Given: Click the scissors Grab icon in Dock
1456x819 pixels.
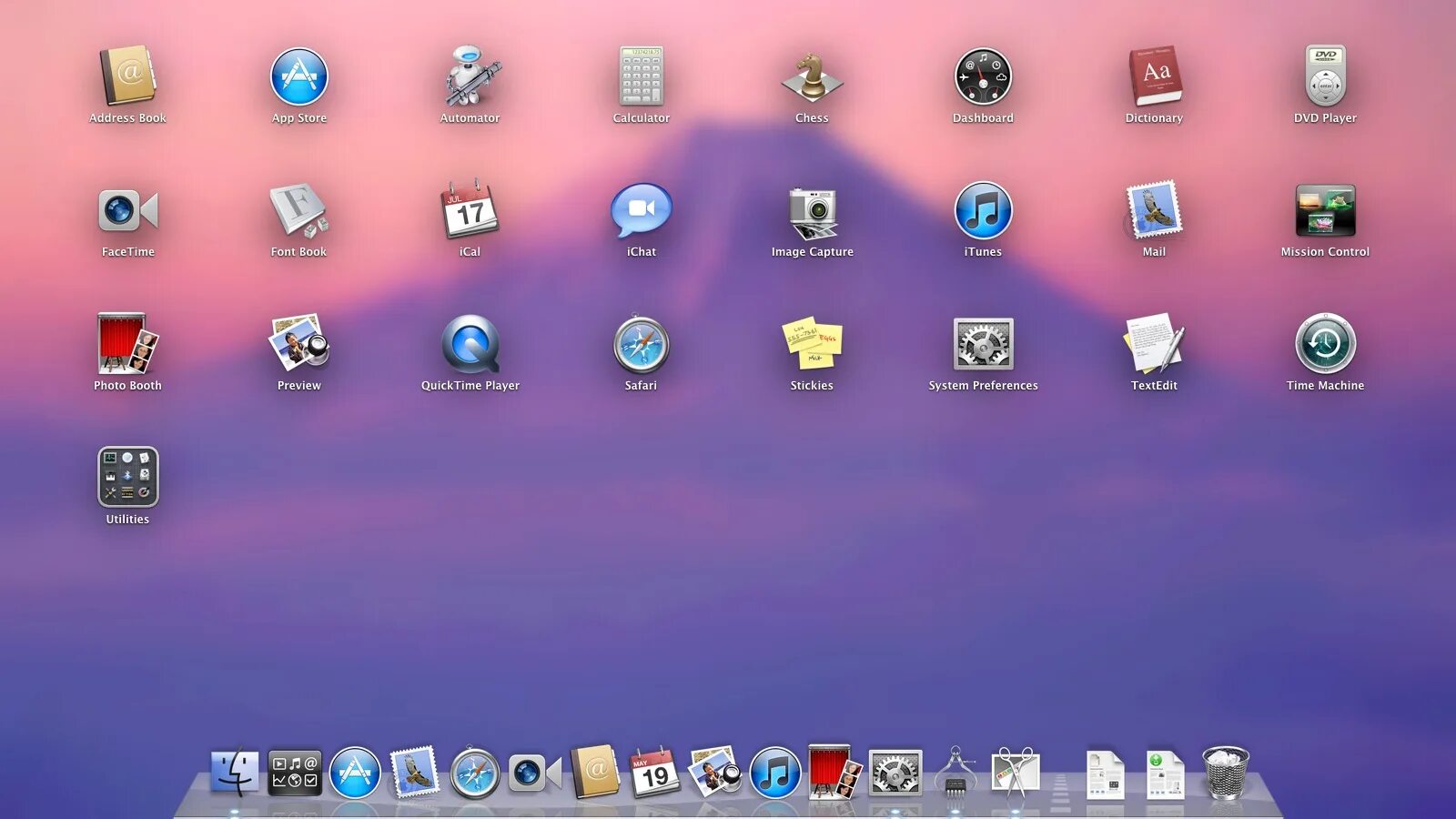Looking at the screenshot, I should 1016,773.
